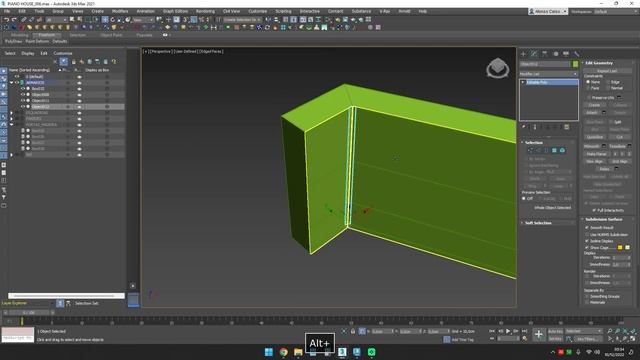
Task: Click the green object color swatch
Action: coord(575,64)
